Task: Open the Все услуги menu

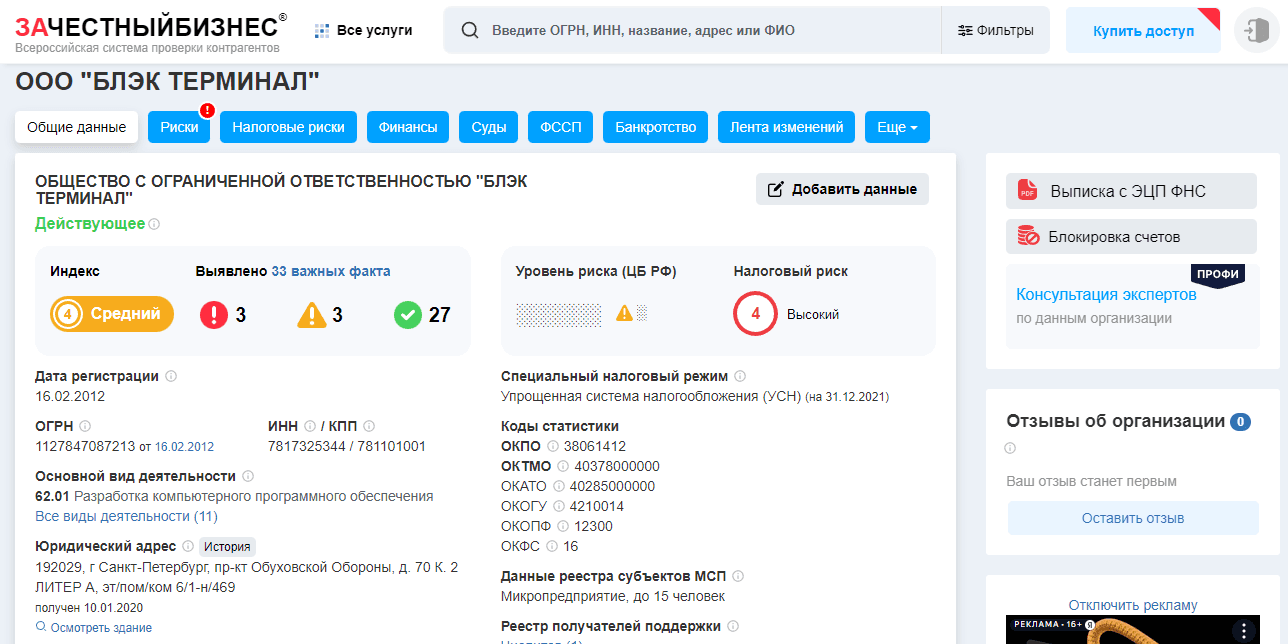Action: [364, 30]
